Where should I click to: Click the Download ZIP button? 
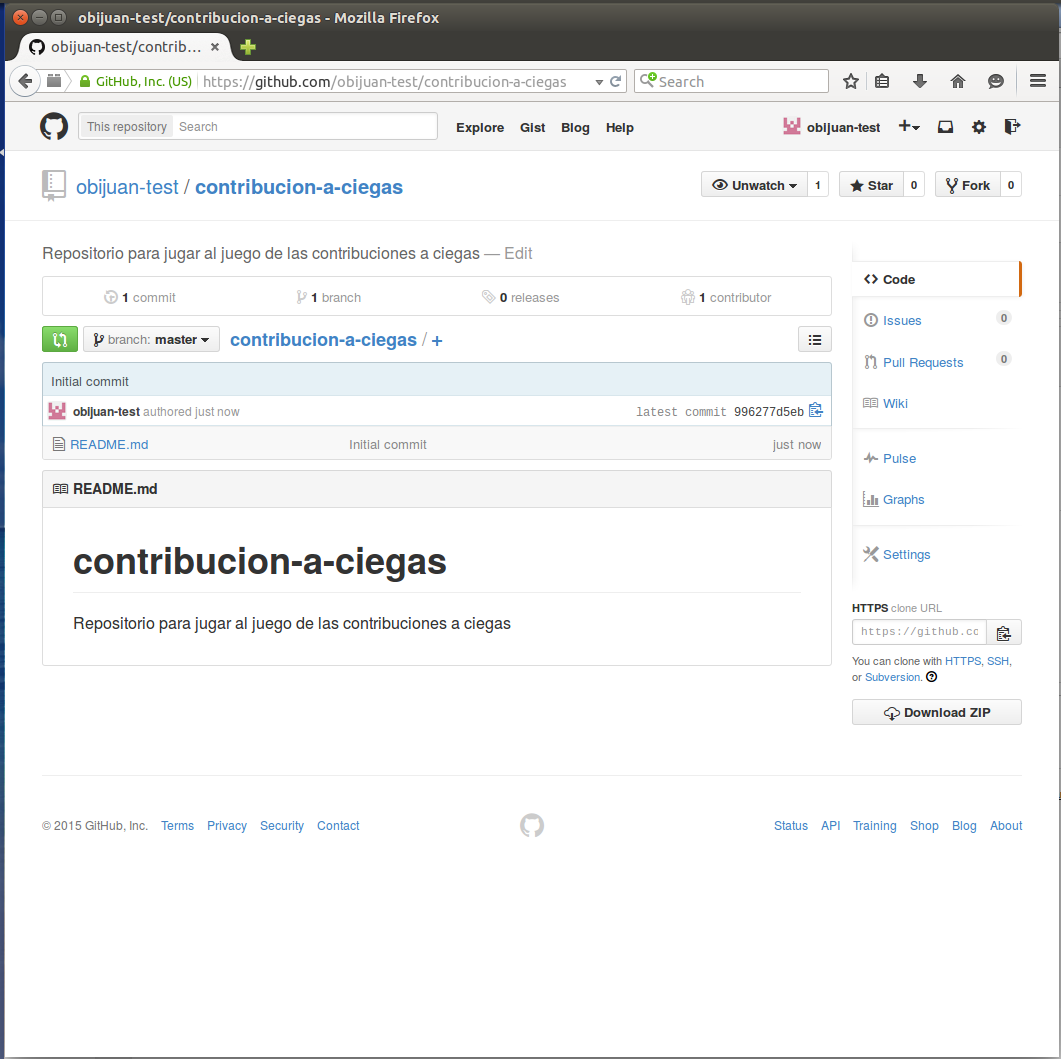936,713
